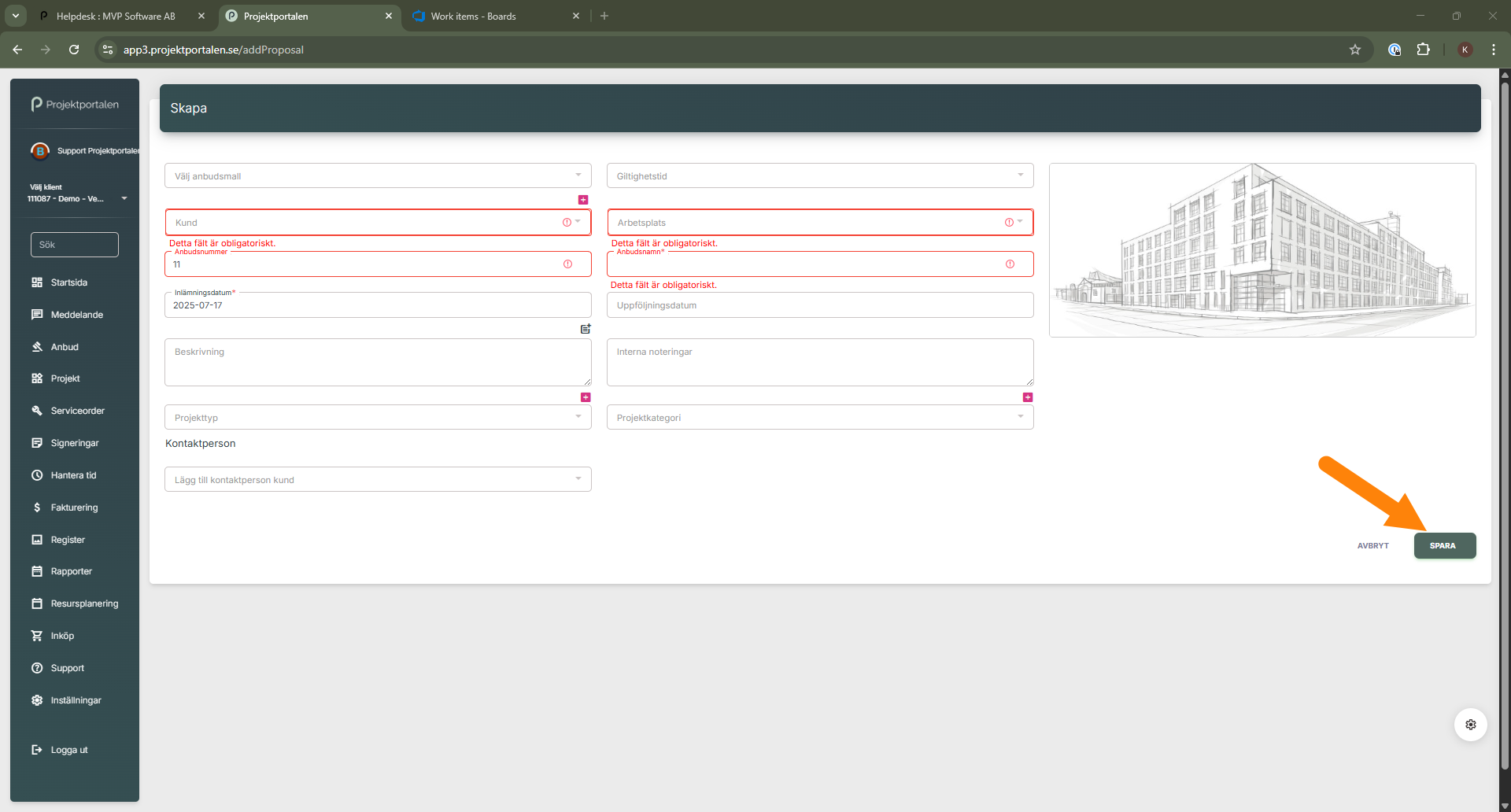This screenshot has height=812, width=1511.
Task: Click the Sök search field
Action: [75, 245]
